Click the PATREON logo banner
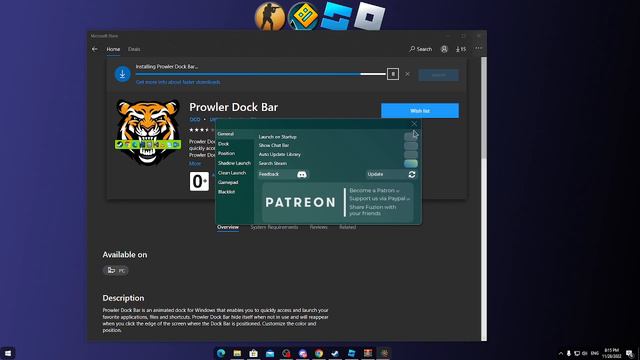Image resolution: width=640 pixels, height=360 pixels. (300, 202)
